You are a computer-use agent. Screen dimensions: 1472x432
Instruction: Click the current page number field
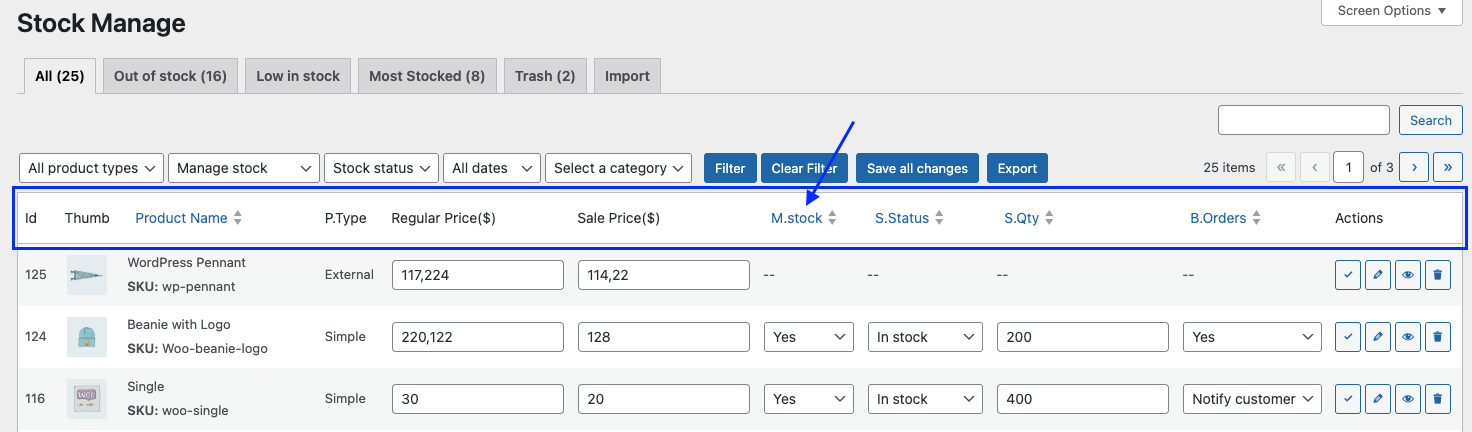click(1349, 167)
